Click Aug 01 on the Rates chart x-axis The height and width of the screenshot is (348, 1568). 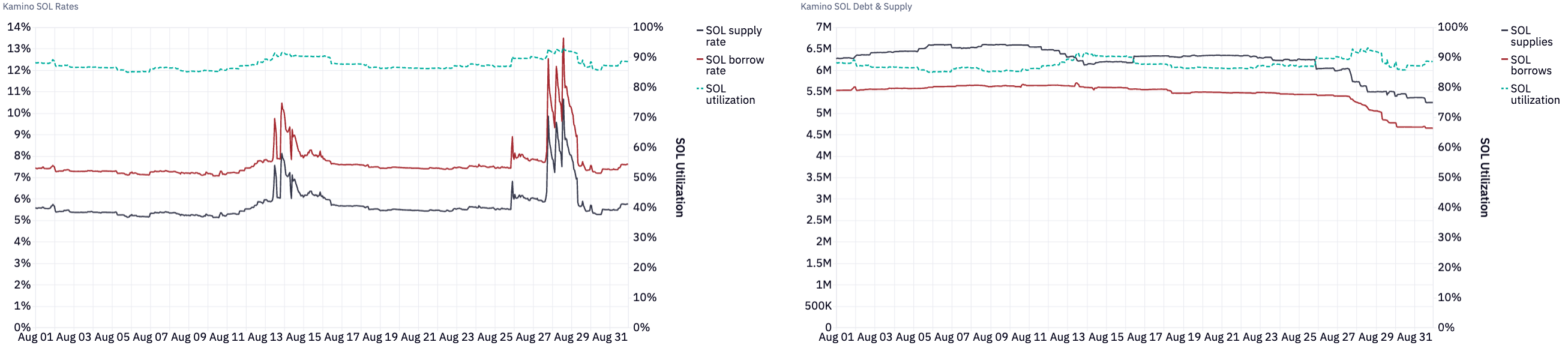[x=35, y=337]
